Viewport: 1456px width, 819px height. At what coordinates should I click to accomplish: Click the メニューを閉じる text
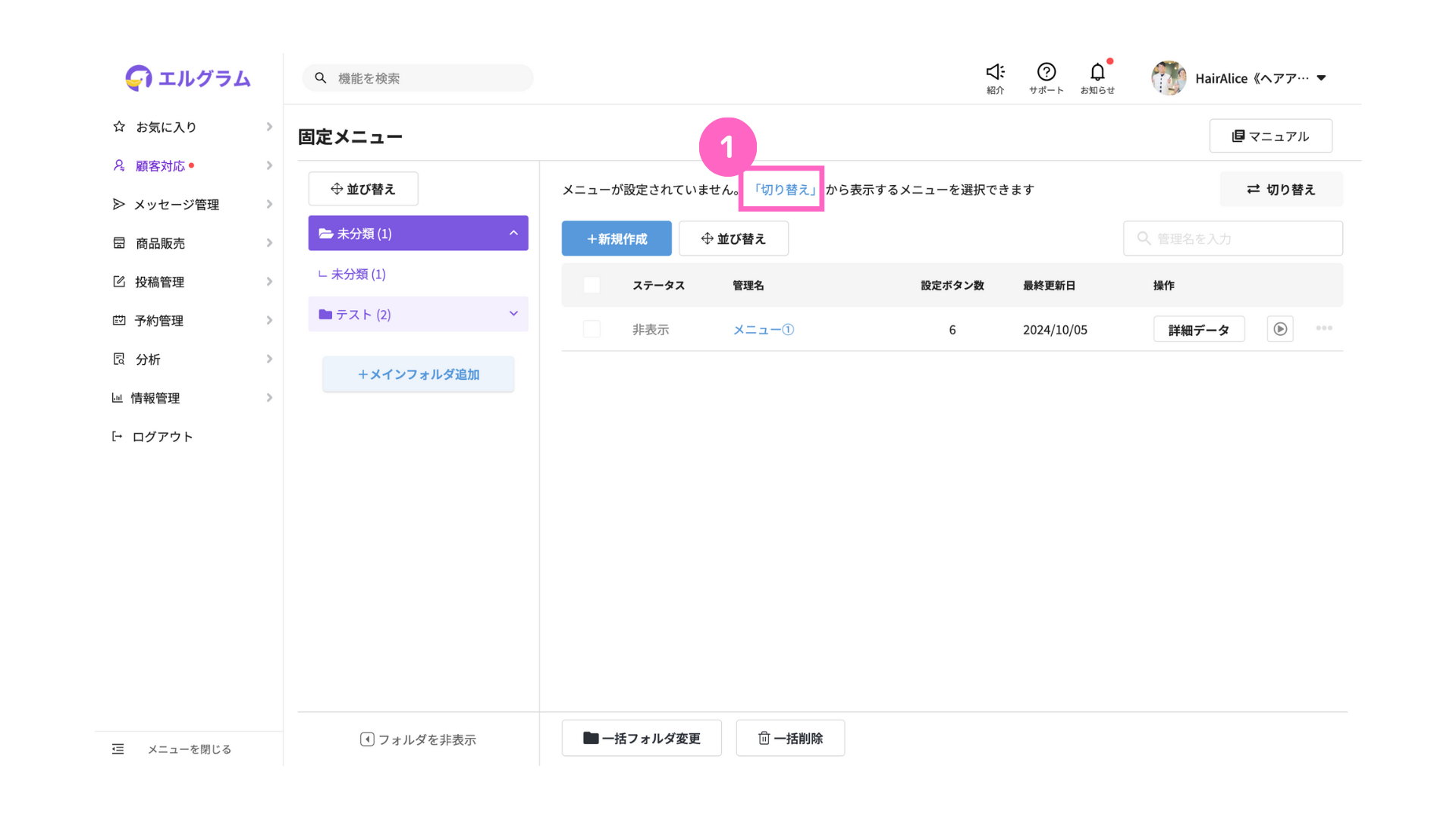190,749
